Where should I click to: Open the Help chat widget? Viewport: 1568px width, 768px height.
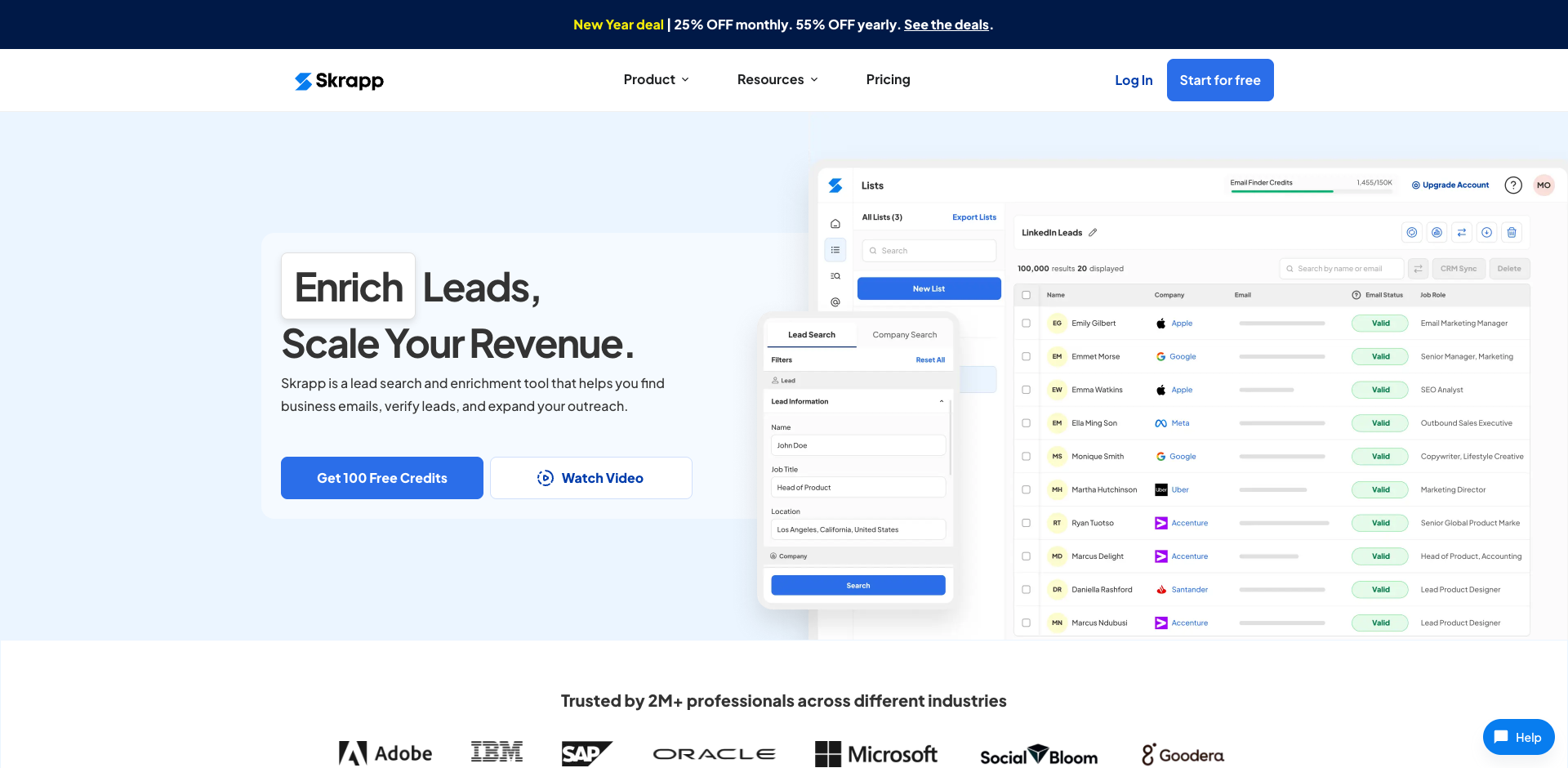(1518, 737)
